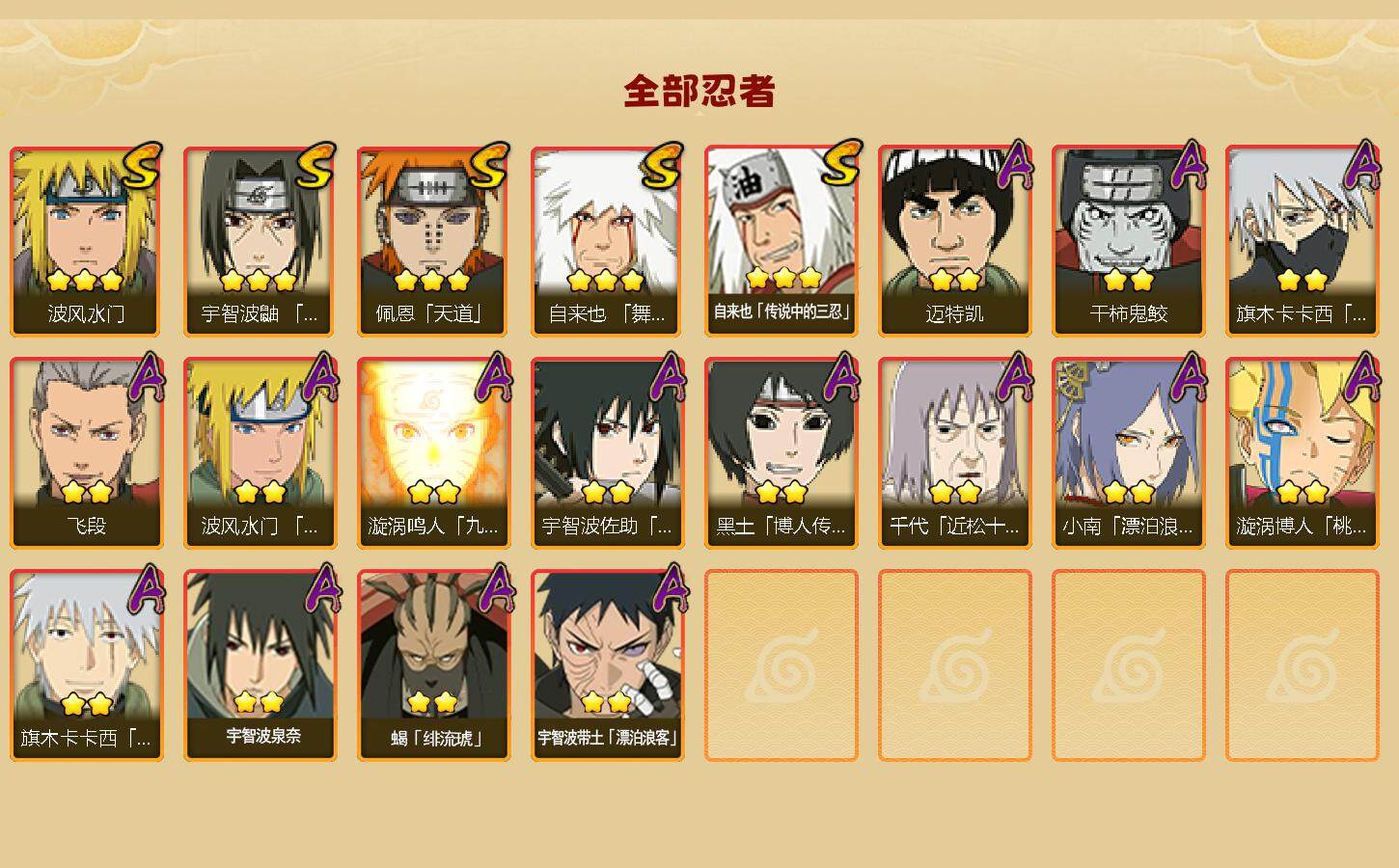
Task: Select the 蝎「绯流琥」 ninja card
Action: pyautogui.click(x=434, y=665)
